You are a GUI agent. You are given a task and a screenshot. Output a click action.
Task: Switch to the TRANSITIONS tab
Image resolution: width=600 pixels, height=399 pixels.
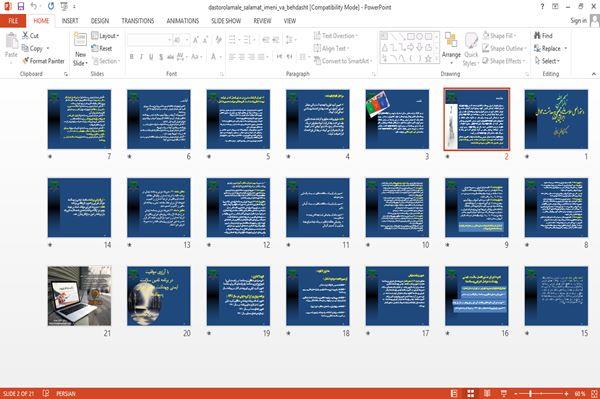(x=138, y=21)
